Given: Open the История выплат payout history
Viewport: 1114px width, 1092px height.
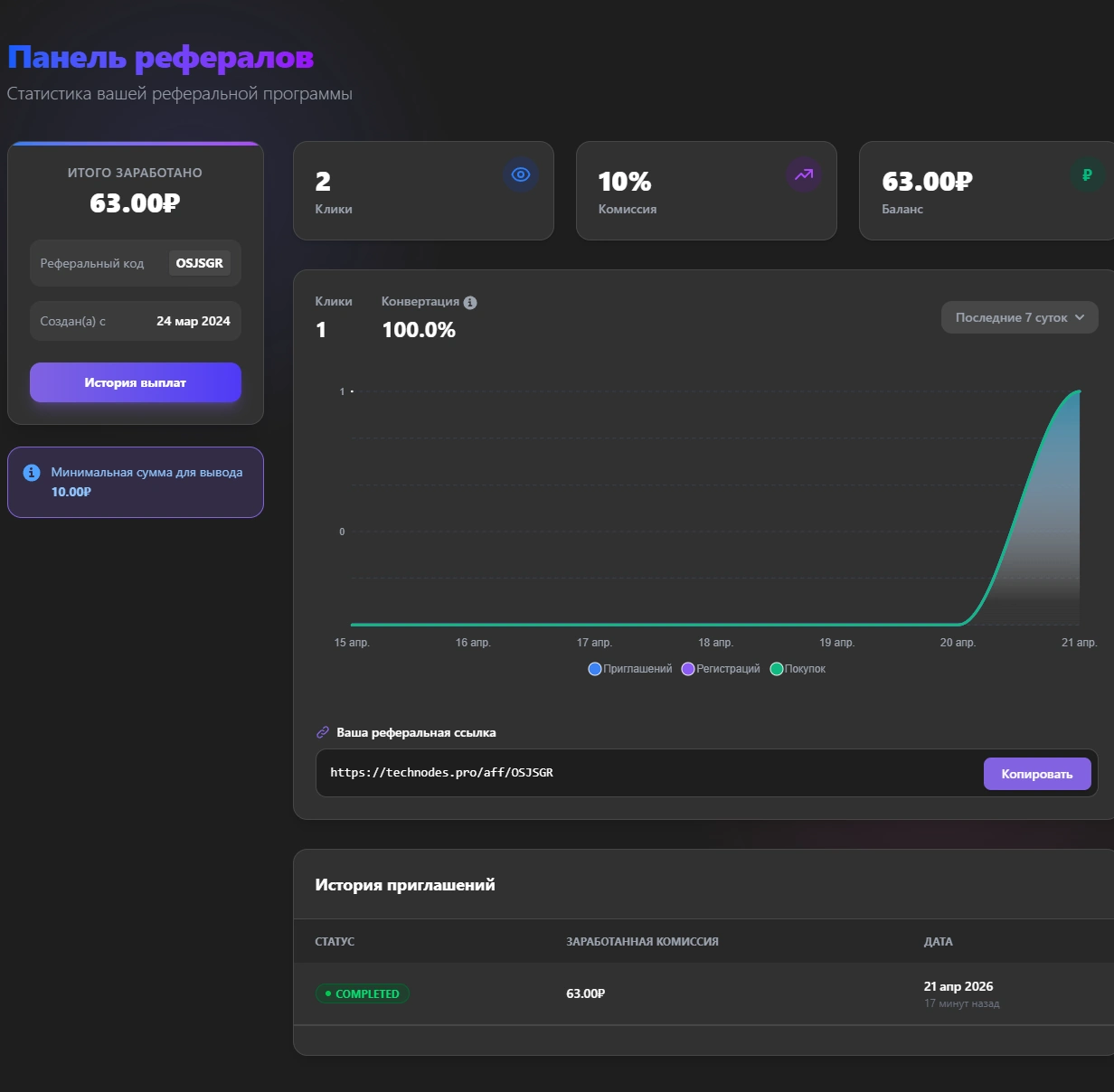Looking at the screenshot, I should coord(136,382).
